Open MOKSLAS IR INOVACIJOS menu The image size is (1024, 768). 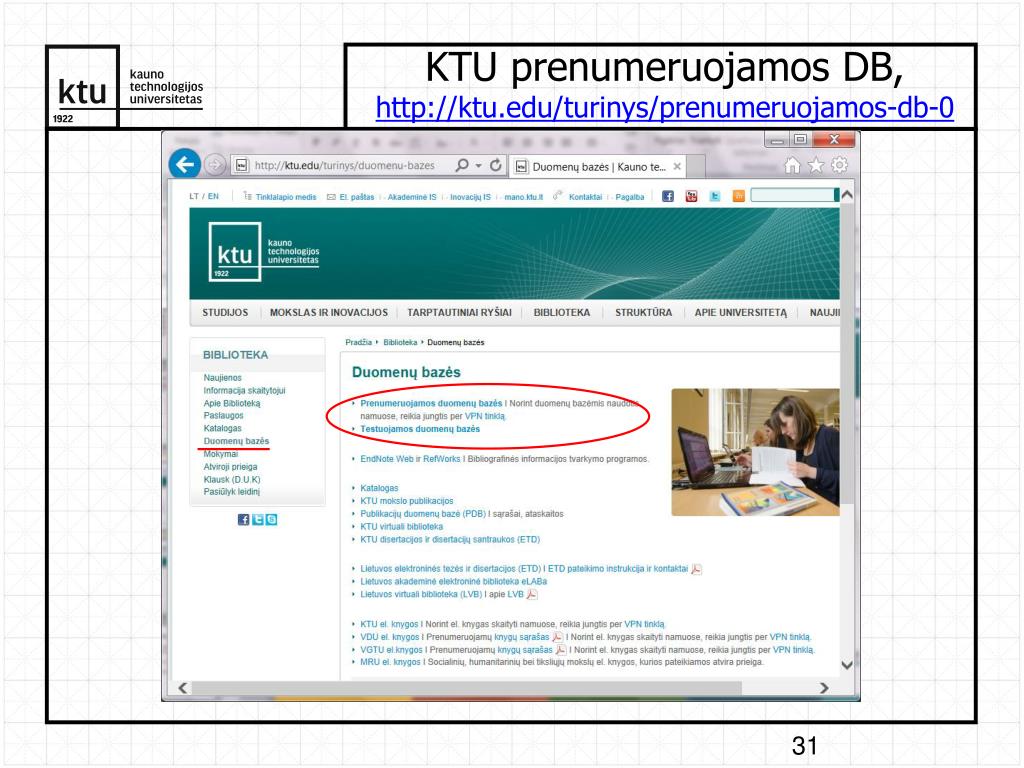328,313
